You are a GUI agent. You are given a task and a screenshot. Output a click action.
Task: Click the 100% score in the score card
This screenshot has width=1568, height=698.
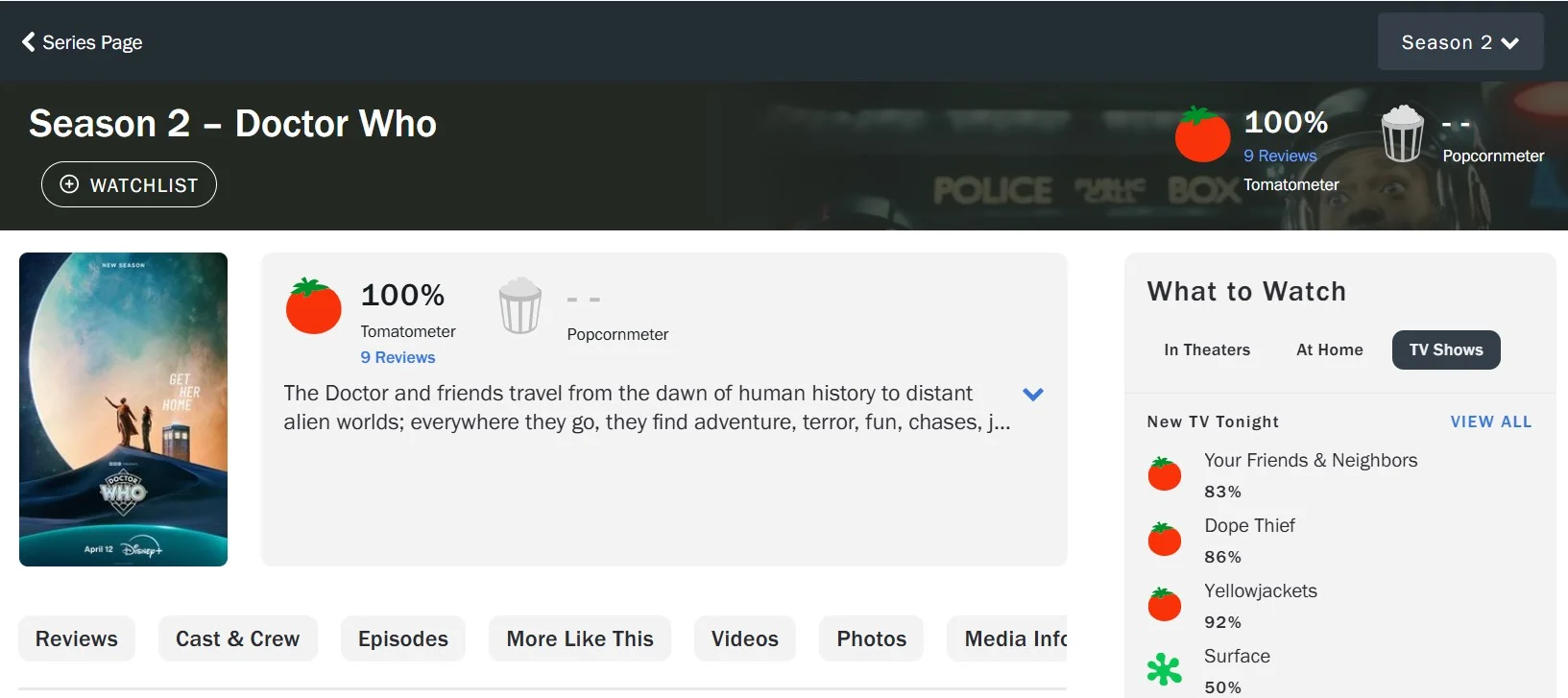(x=402, y=295)
